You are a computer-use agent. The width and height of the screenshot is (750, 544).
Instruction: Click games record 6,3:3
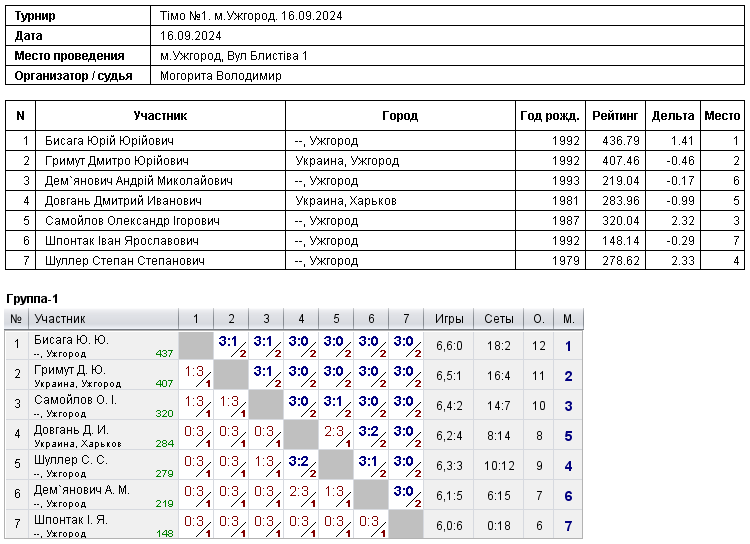click(449, 466)
